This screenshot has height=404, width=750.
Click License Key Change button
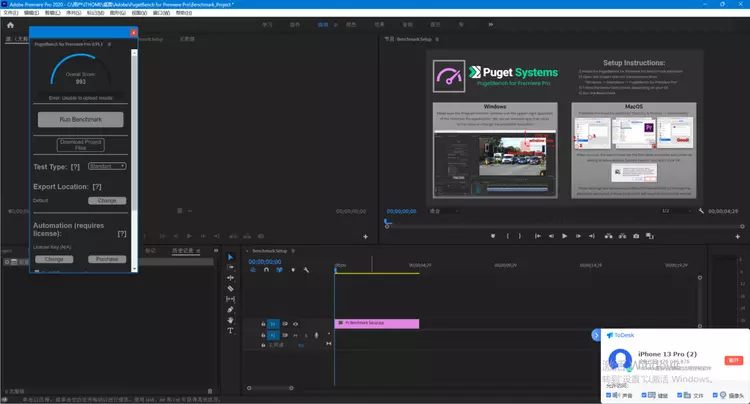(x=54, y=259)
